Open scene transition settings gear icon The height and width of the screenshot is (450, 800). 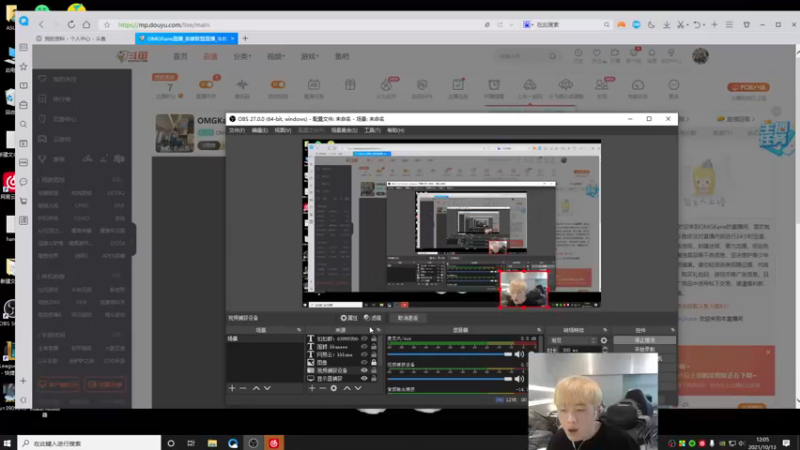604,340
